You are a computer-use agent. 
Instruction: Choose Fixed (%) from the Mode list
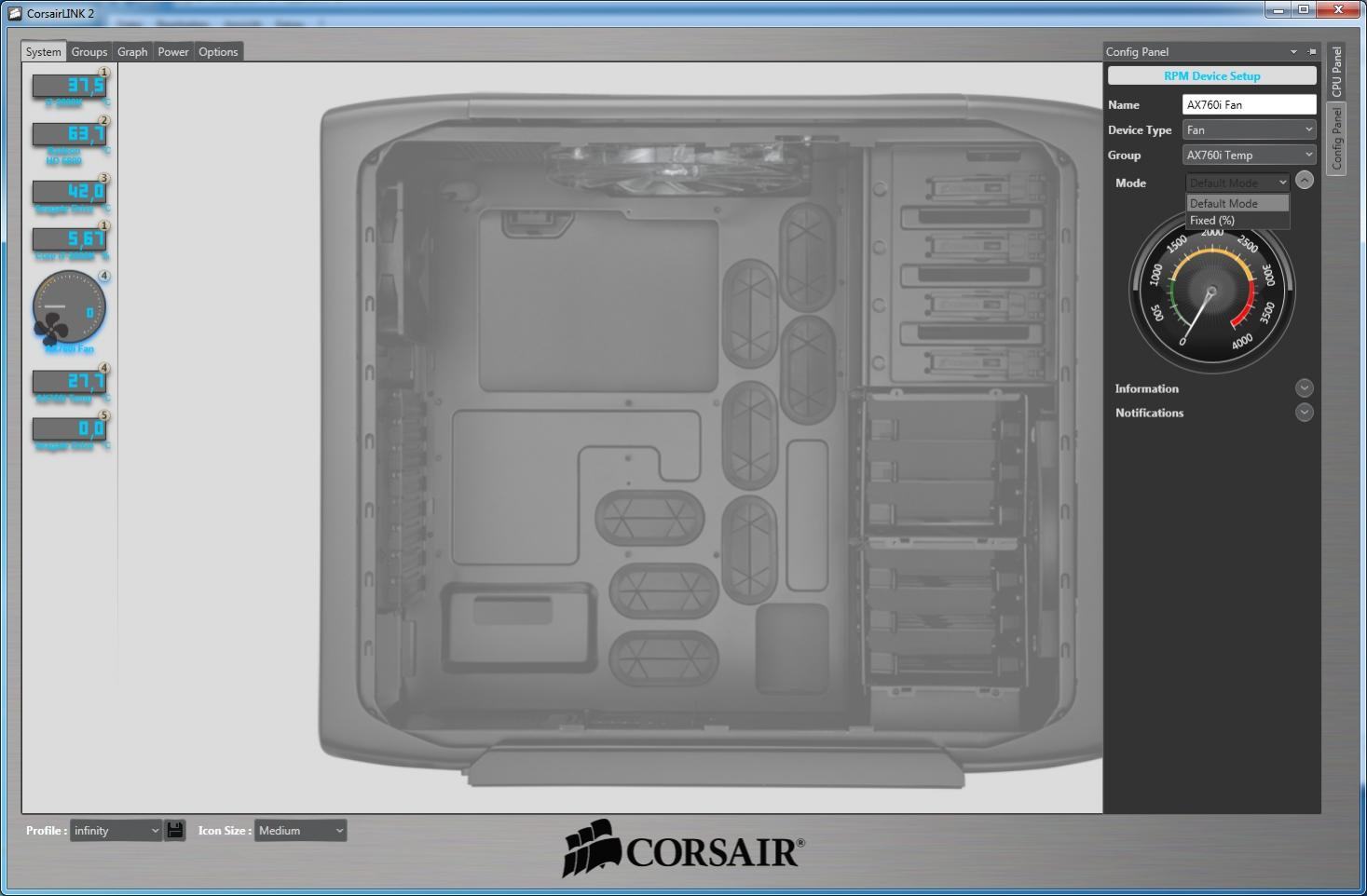[1237, 221]
